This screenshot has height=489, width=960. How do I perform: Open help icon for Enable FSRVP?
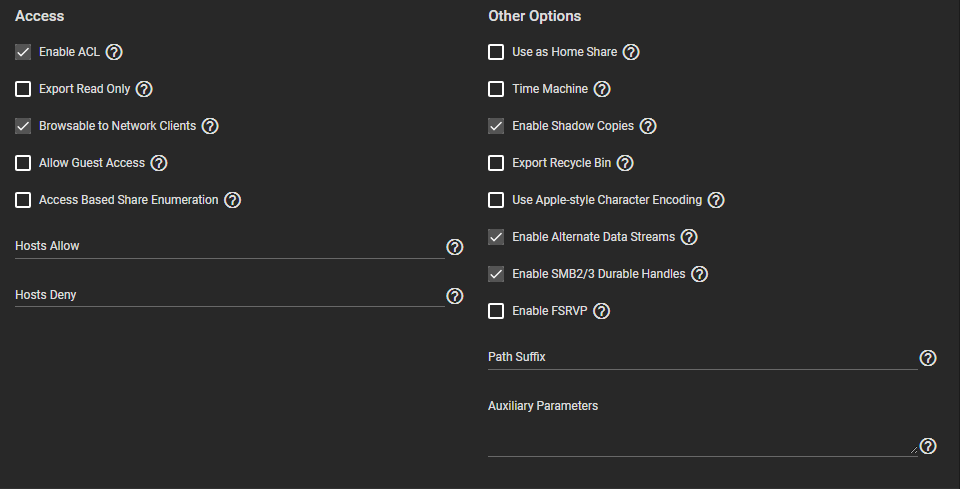coord(602,311)
